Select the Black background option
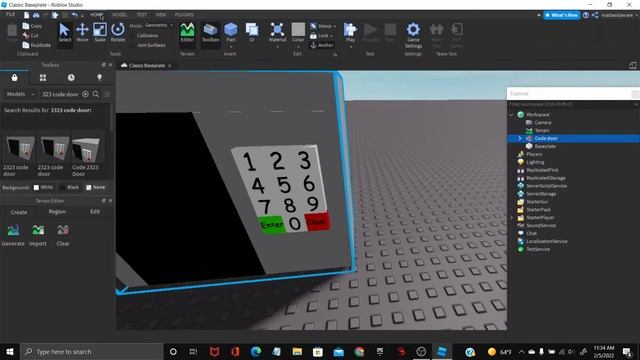The image size is (640, 360). pos(70,187)
